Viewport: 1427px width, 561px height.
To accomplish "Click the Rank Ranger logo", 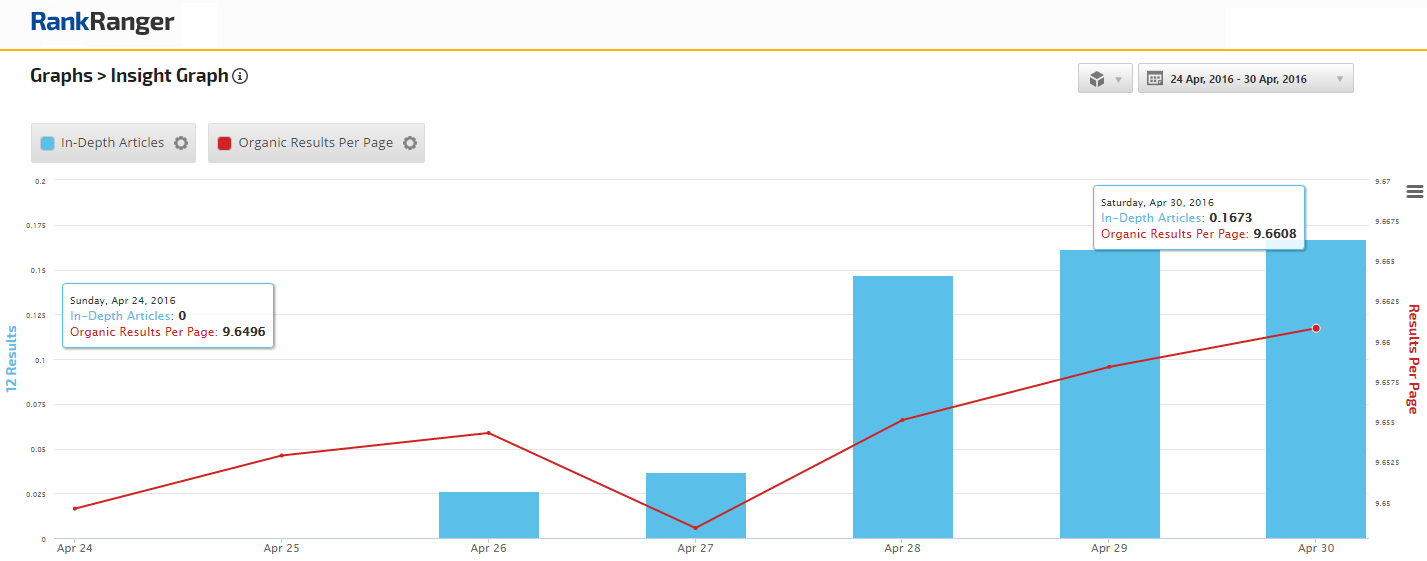I will point(102,22).
